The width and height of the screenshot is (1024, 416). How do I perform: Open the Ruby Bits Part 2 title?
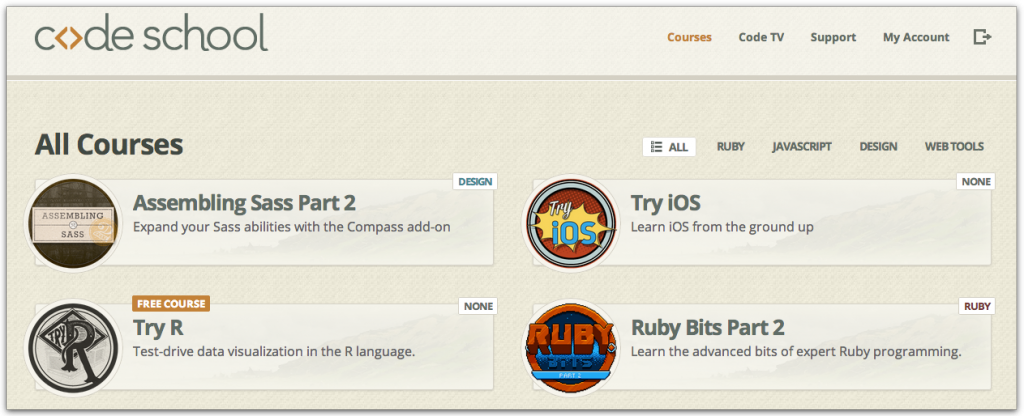pos(707,328)
